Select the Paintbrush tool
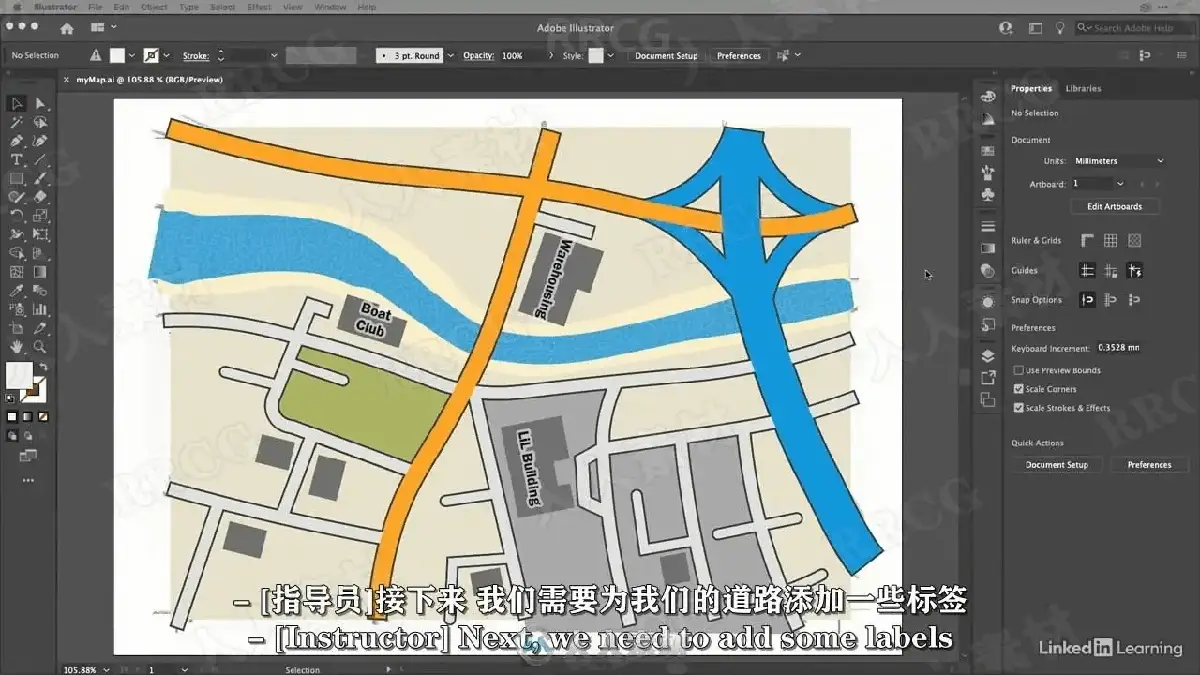 click(40, 178)
